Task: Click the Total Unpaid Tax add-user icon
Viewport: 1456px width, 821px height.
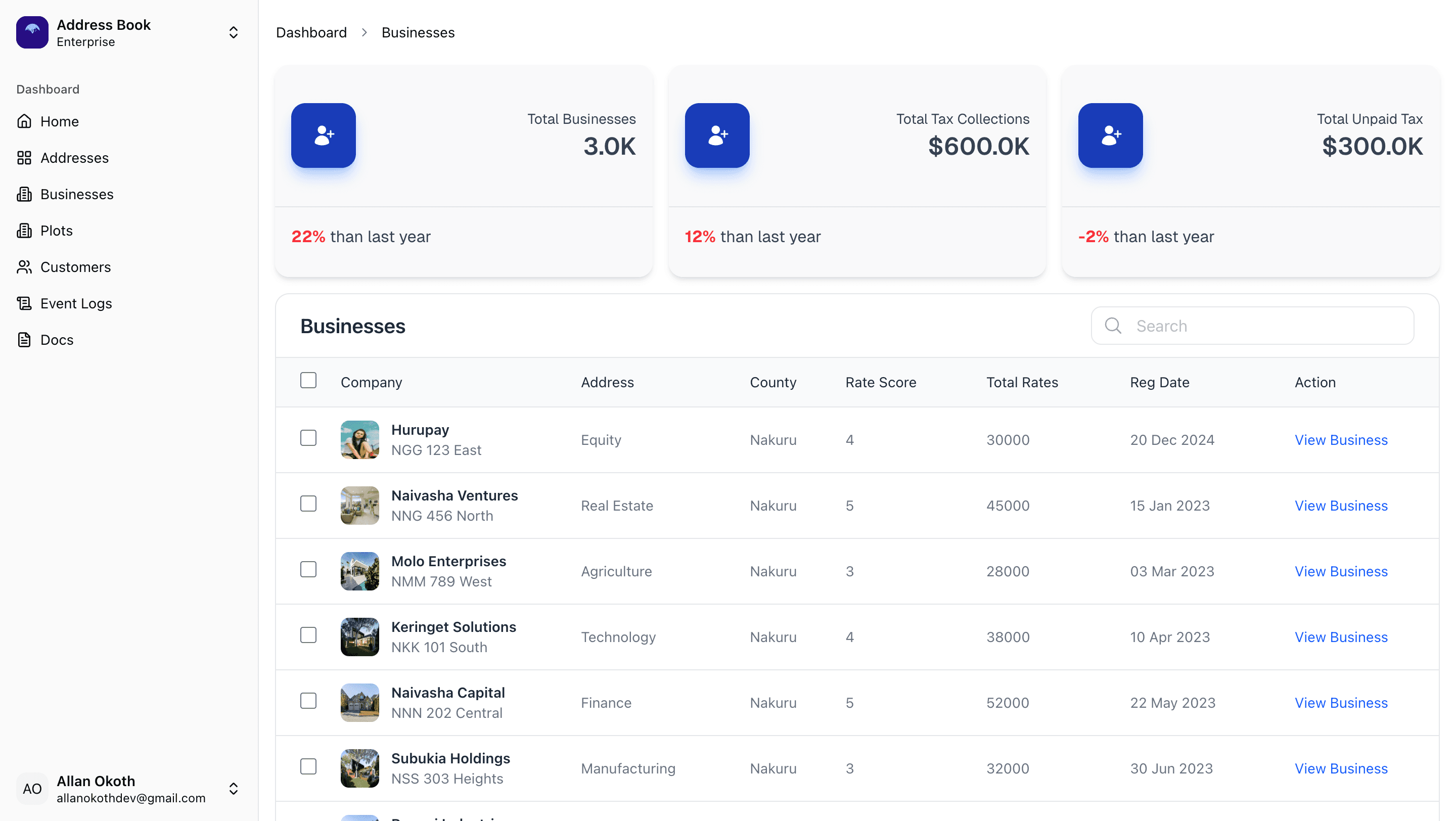Action: [x=1111, y=135]
